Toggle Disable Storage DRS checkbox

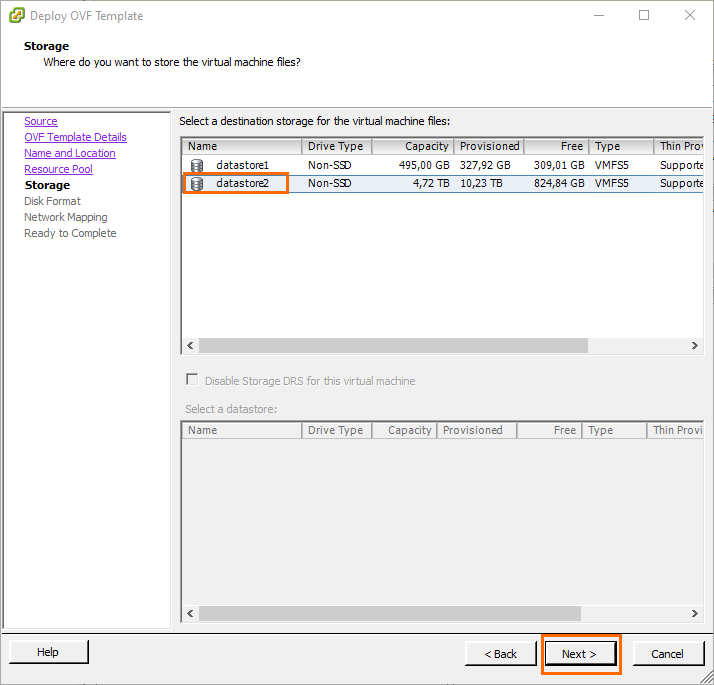(x=192, y=381)
